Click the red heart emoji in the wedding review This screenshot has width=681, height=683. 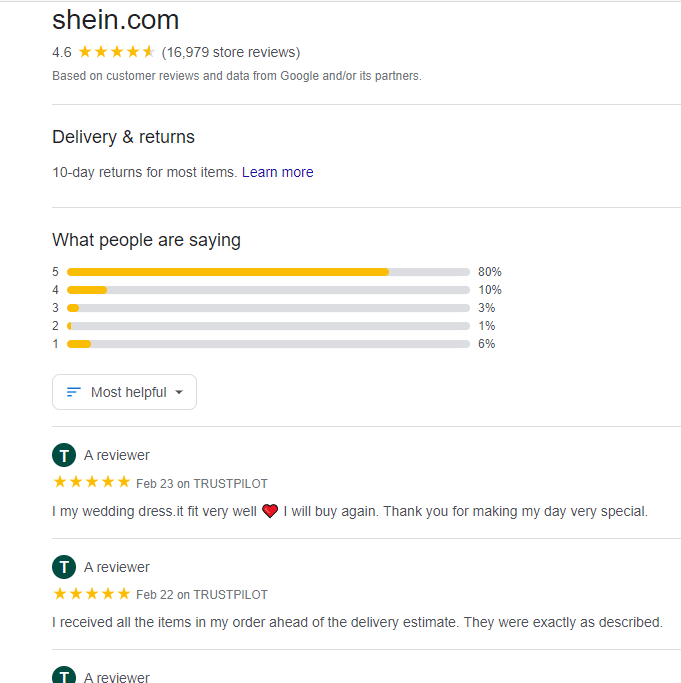[270, 511]
